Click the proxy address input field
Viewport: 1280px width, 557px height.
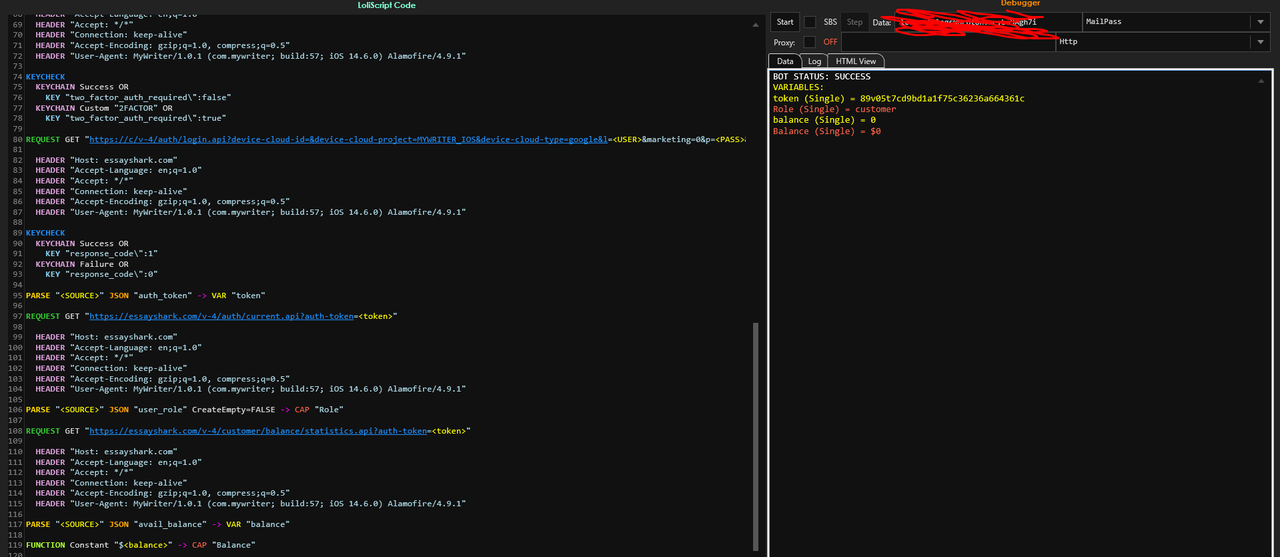(948, 42)
